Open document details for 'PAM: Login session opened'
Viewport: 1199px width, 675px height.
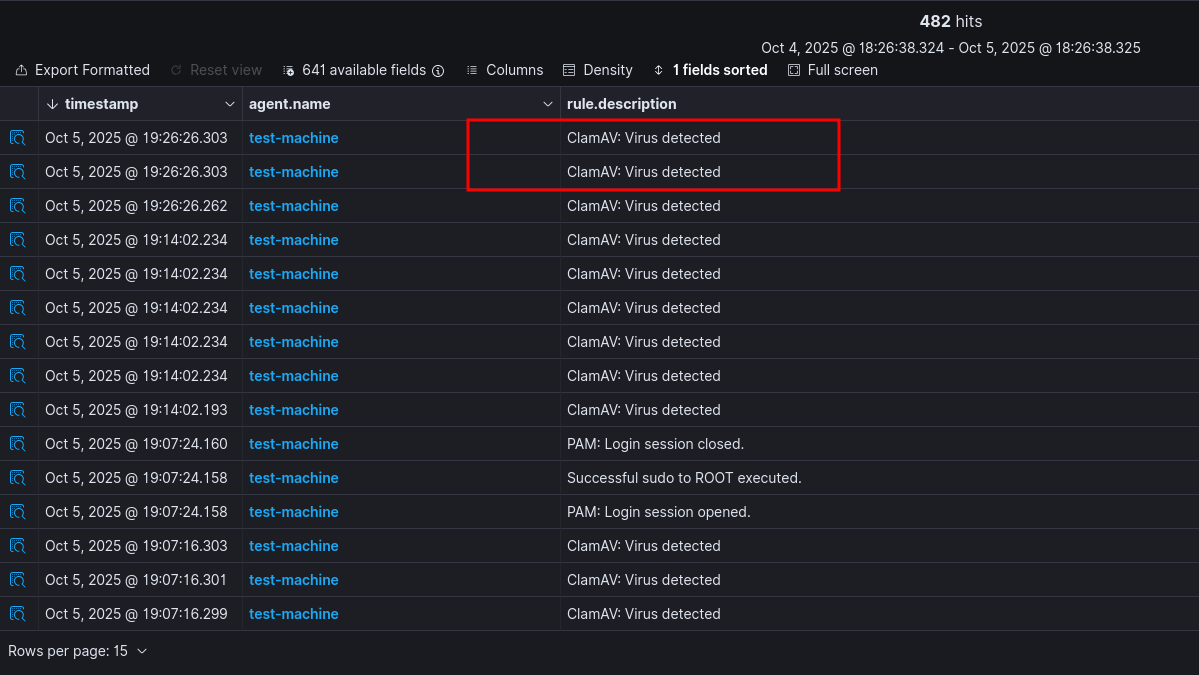point(18,512)
